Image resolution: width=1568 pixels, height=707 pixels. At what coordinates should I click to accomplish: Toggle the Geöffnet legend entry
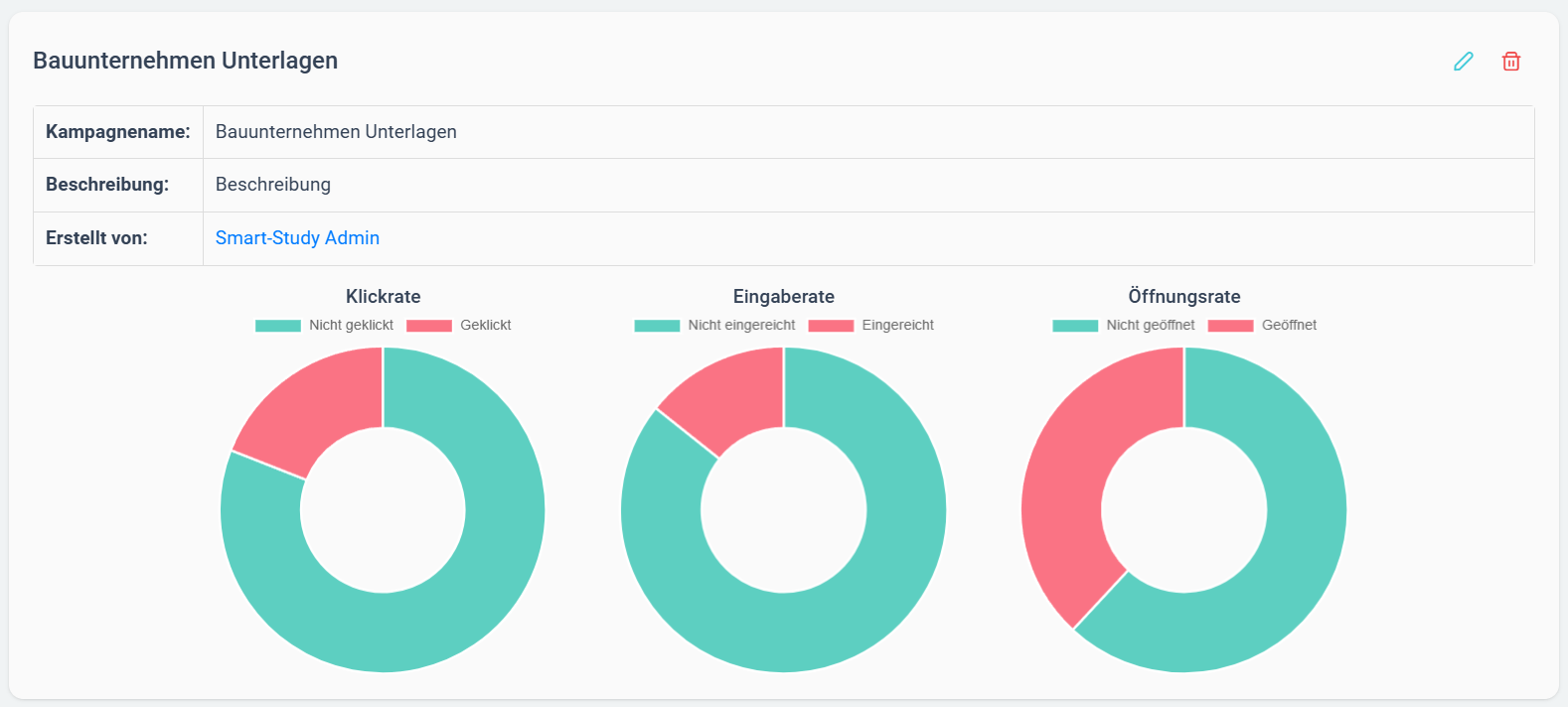click(1262, 326)
